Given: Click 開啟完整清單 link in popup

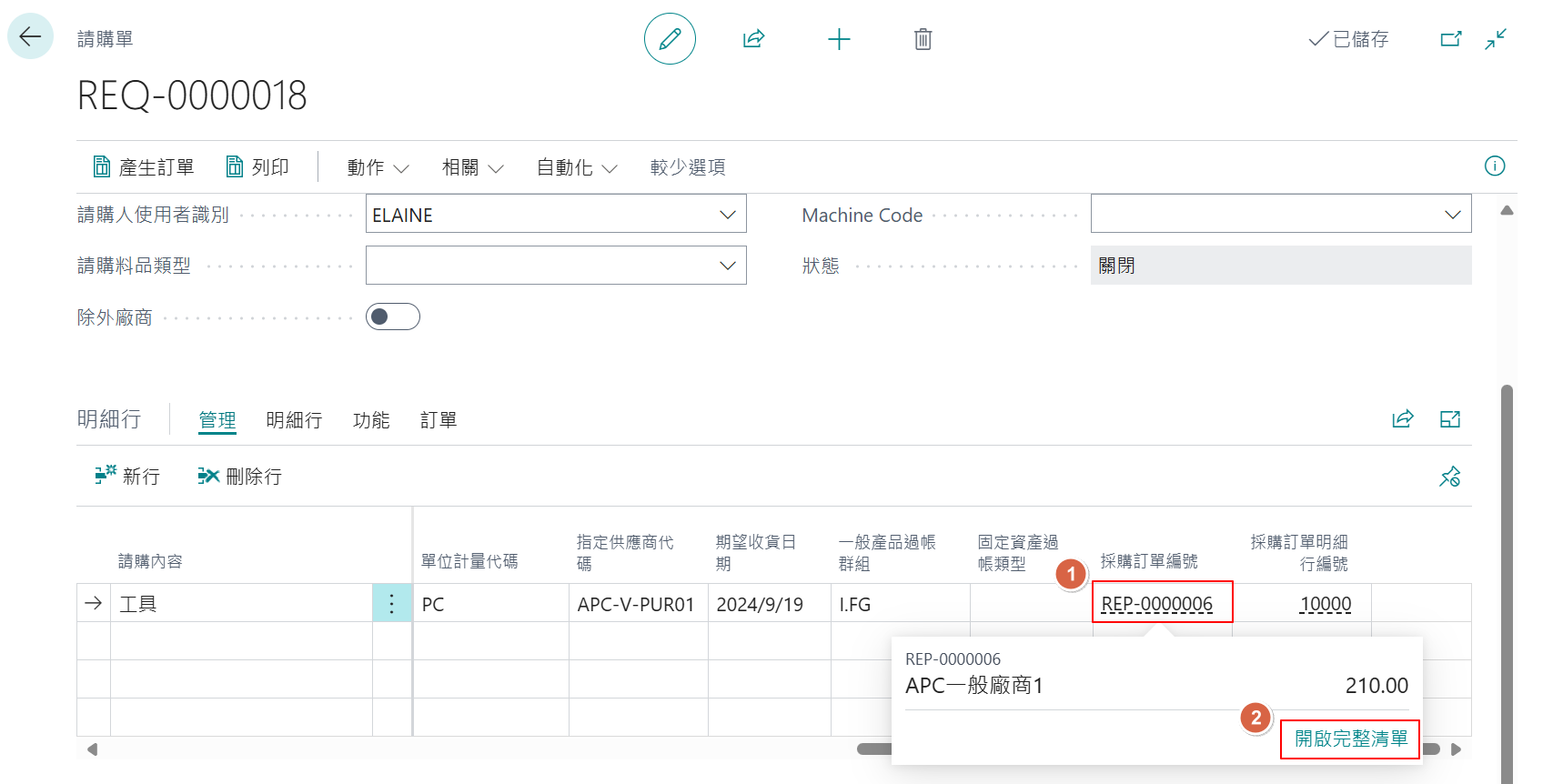Looking at the screenshot, I should (x=1351, y=739).
